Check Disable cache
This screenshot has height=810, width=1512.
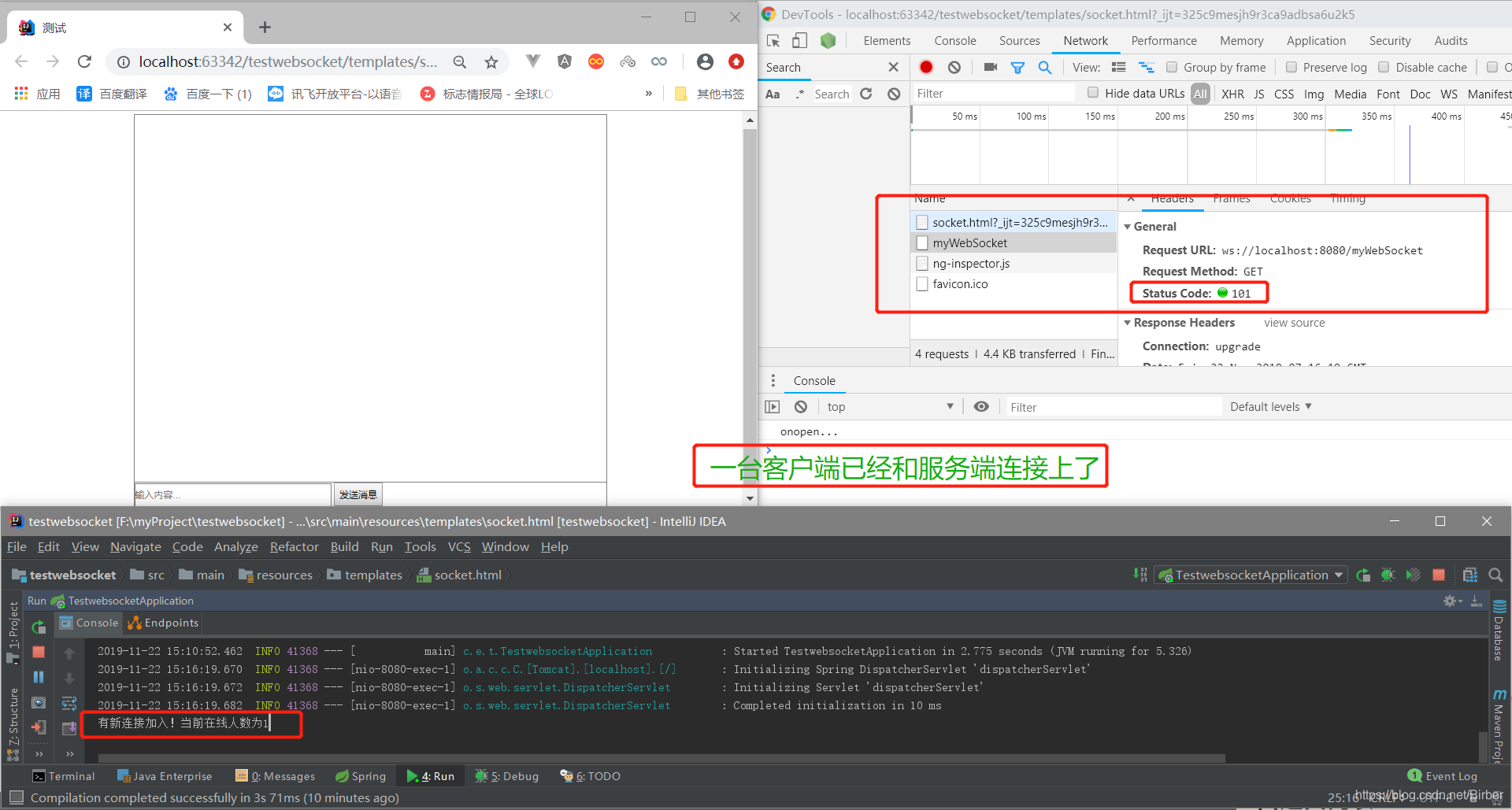(1384, 67)
